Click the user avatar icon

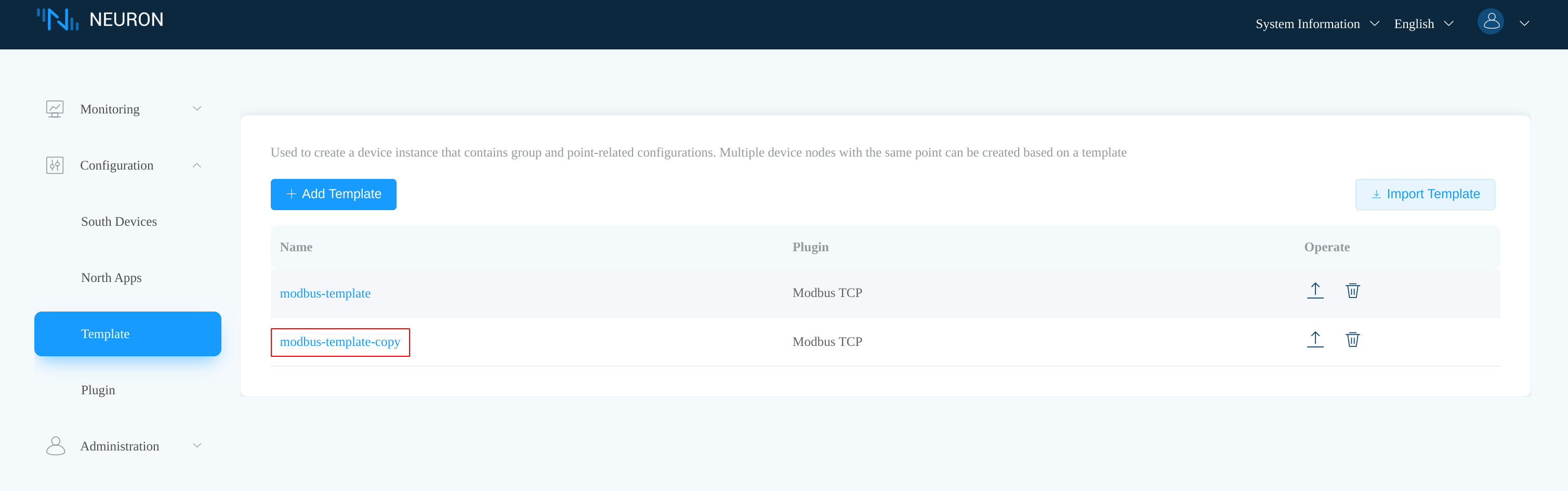1490,22
